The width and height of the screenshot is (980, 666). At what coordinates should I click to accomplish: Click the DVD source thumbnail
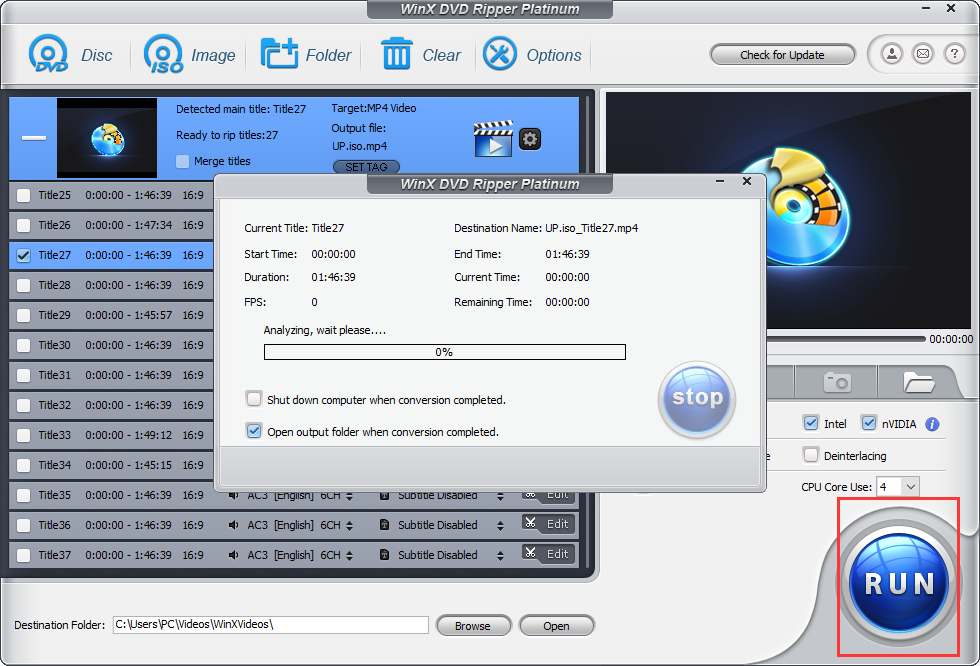107,138
